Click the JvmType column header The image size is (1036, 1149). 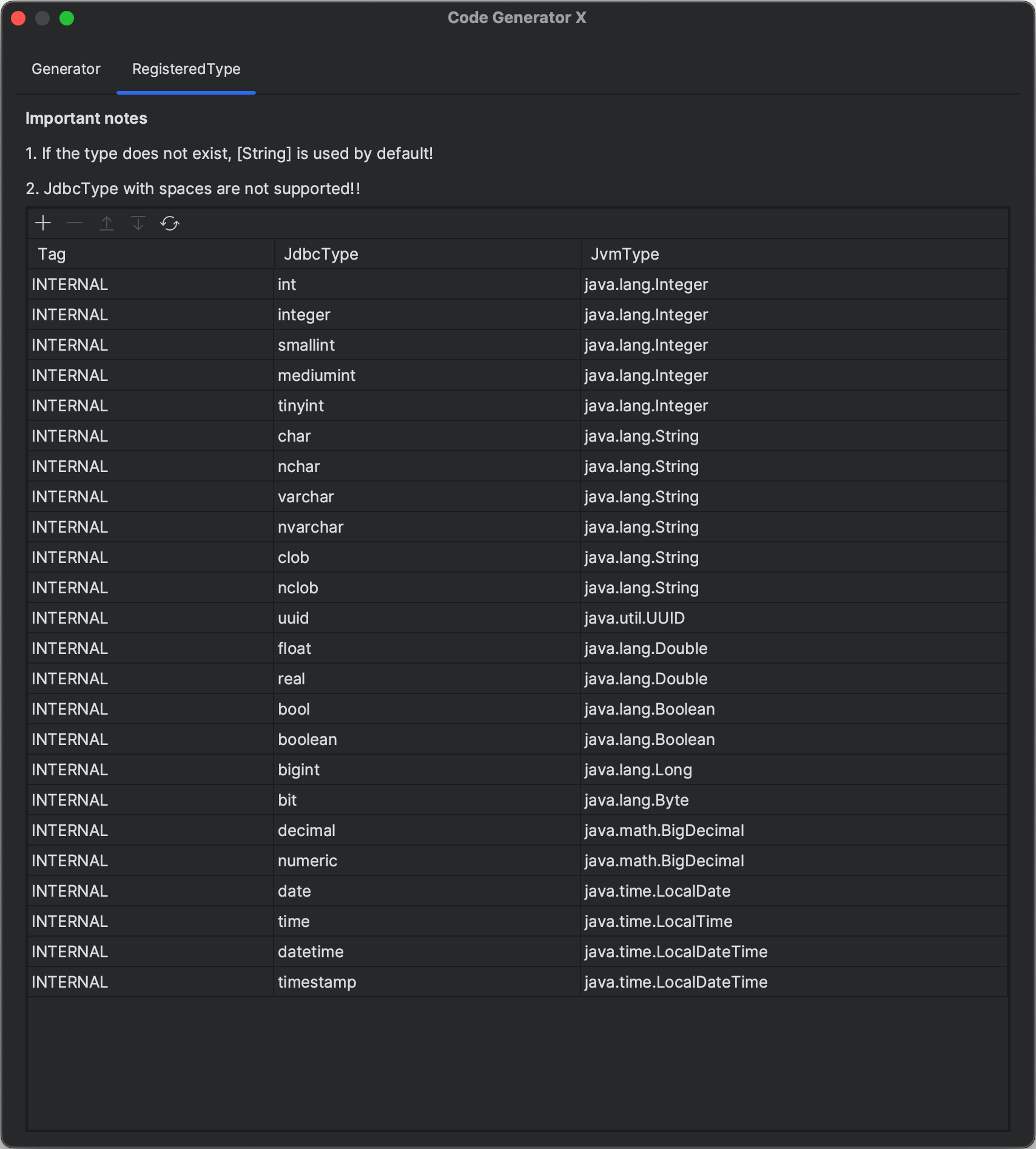point(795,254)
